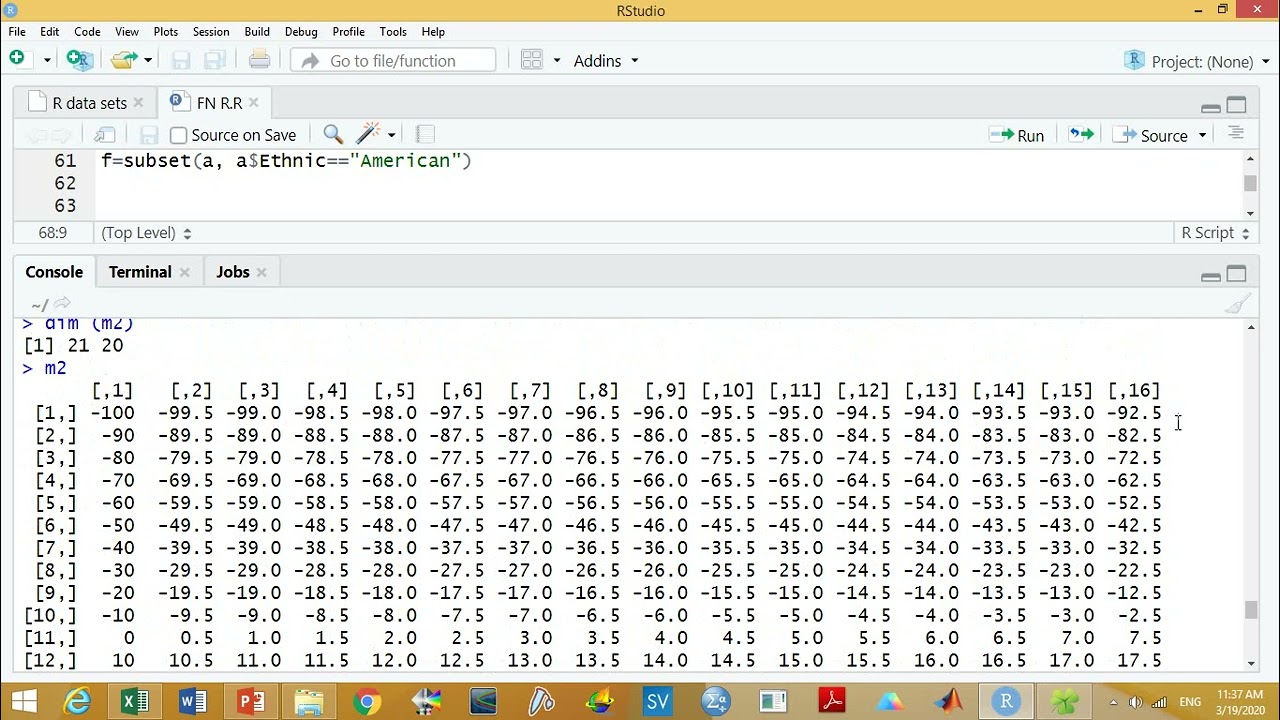The height and width of the screenshot is (720, 1280).
Task: Show document outline icon
Action: [x=1236, y=133]
